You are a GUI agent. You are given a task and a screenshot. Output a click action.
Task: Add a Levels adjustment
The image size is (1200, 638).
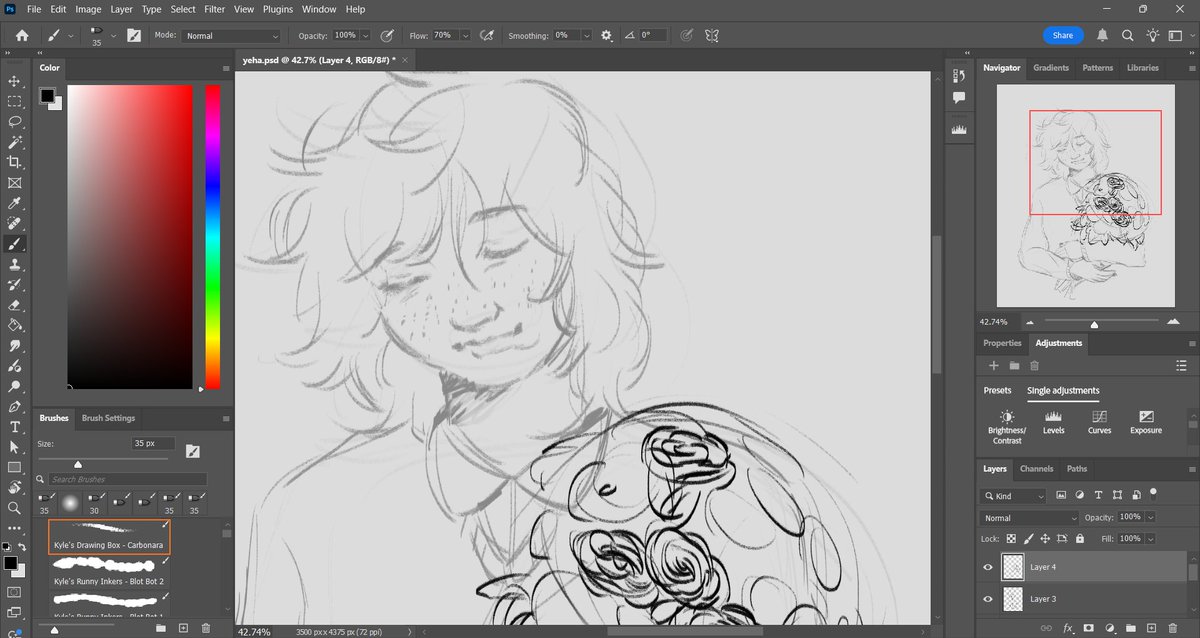click(x=1053, y=422)
